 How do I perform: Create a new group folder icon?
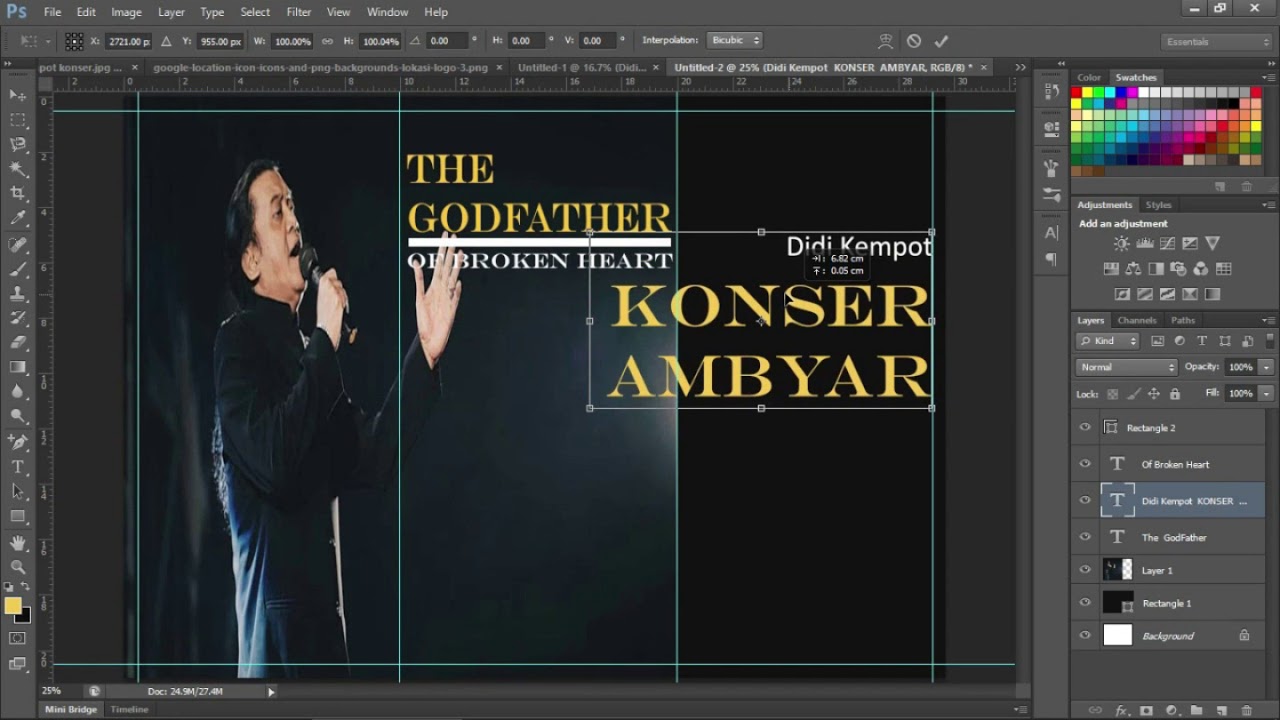click(x=1196, y=710)
